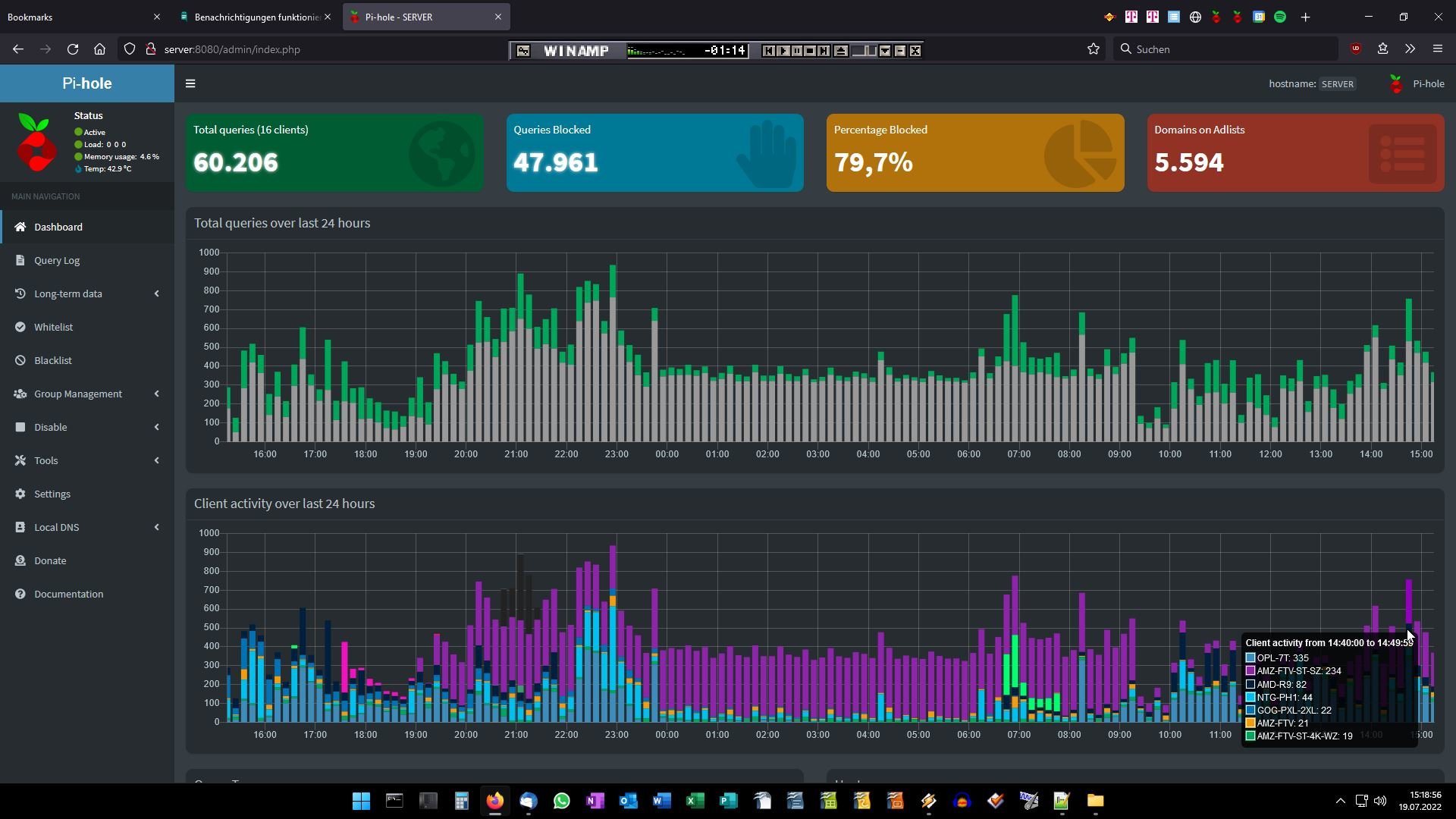The width and height of the screenshot is (1456, 819).
Task: Click the Pi-hole sidebar header logo text
Action: pyautogui.click(x=87, y=83)
